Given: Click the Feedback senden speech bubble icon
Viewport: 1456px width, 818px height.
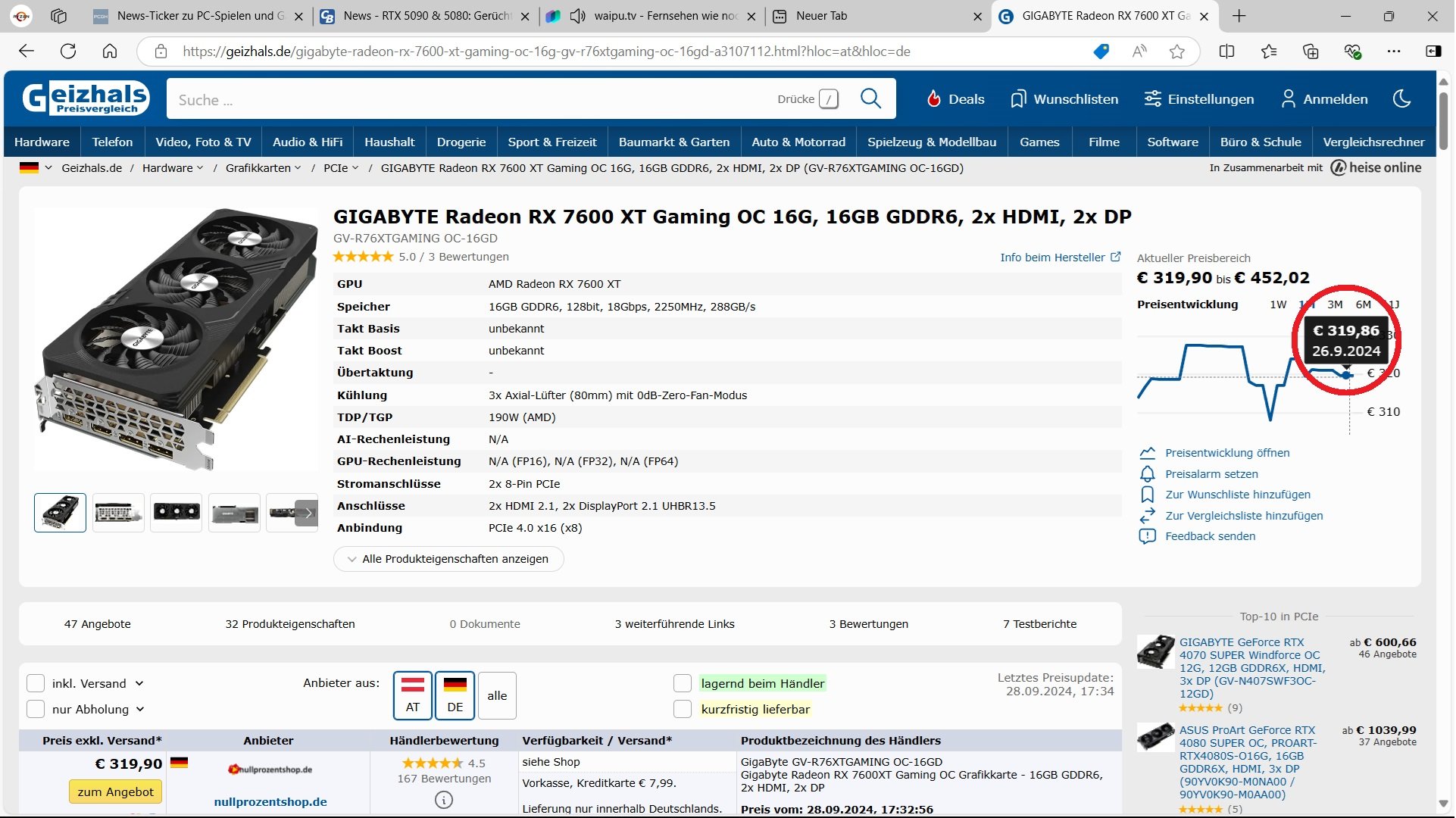Looking at the screenshot, I should [x=1147, y=536].
